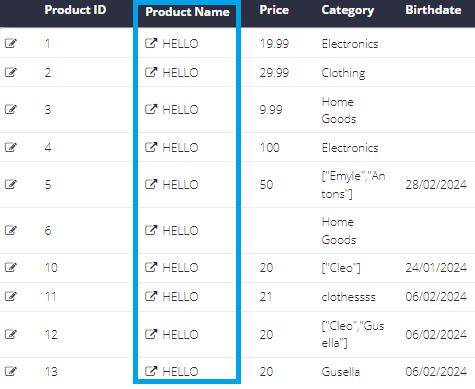Viewport: 475px width, 389px height.
Task: Open external link icon in row 11
Action: [151, 296]
